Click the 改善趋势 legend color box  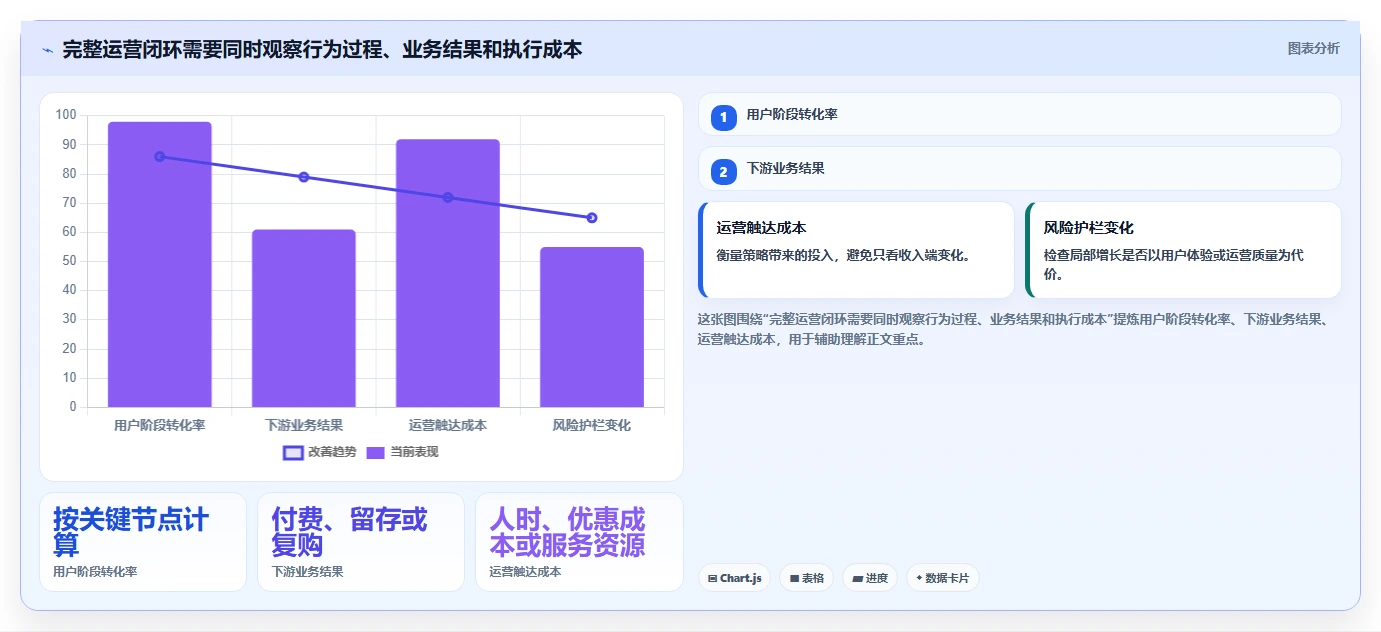(x=293, y=452)
